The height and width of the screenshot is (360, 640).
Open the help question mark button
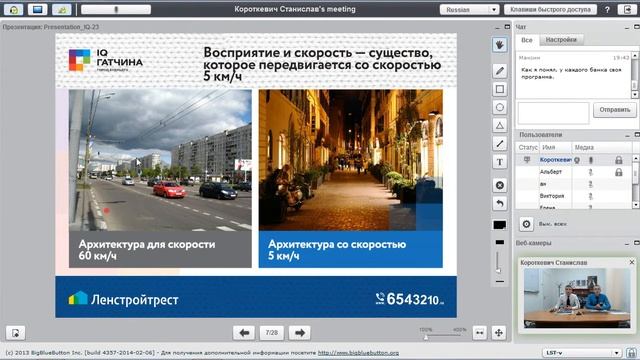pyautogui.click(x=607, y=9)
